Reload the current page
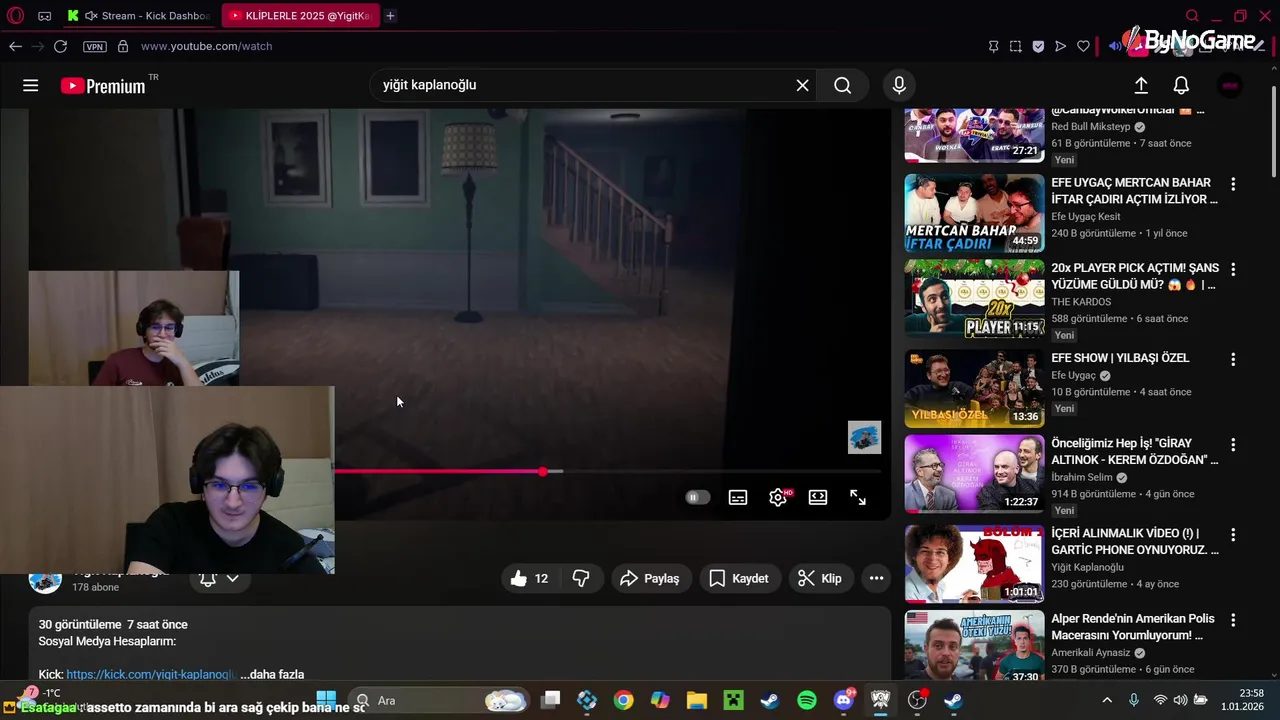The width and height of the screenshot is (1280, 720). (x=60, y=46)
